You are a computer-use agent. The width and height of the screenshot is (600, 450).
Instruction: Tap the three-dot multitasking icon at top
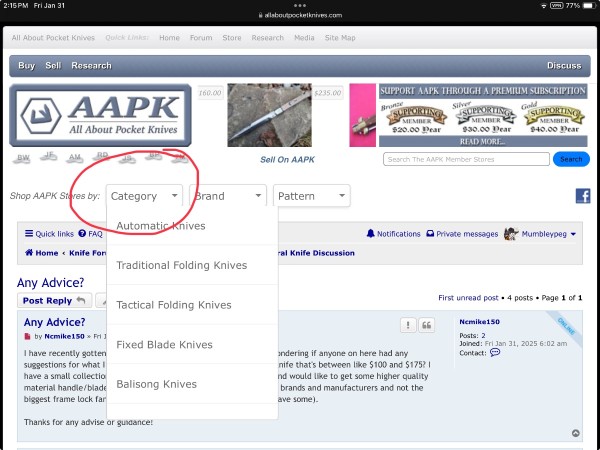pos(300,5)
